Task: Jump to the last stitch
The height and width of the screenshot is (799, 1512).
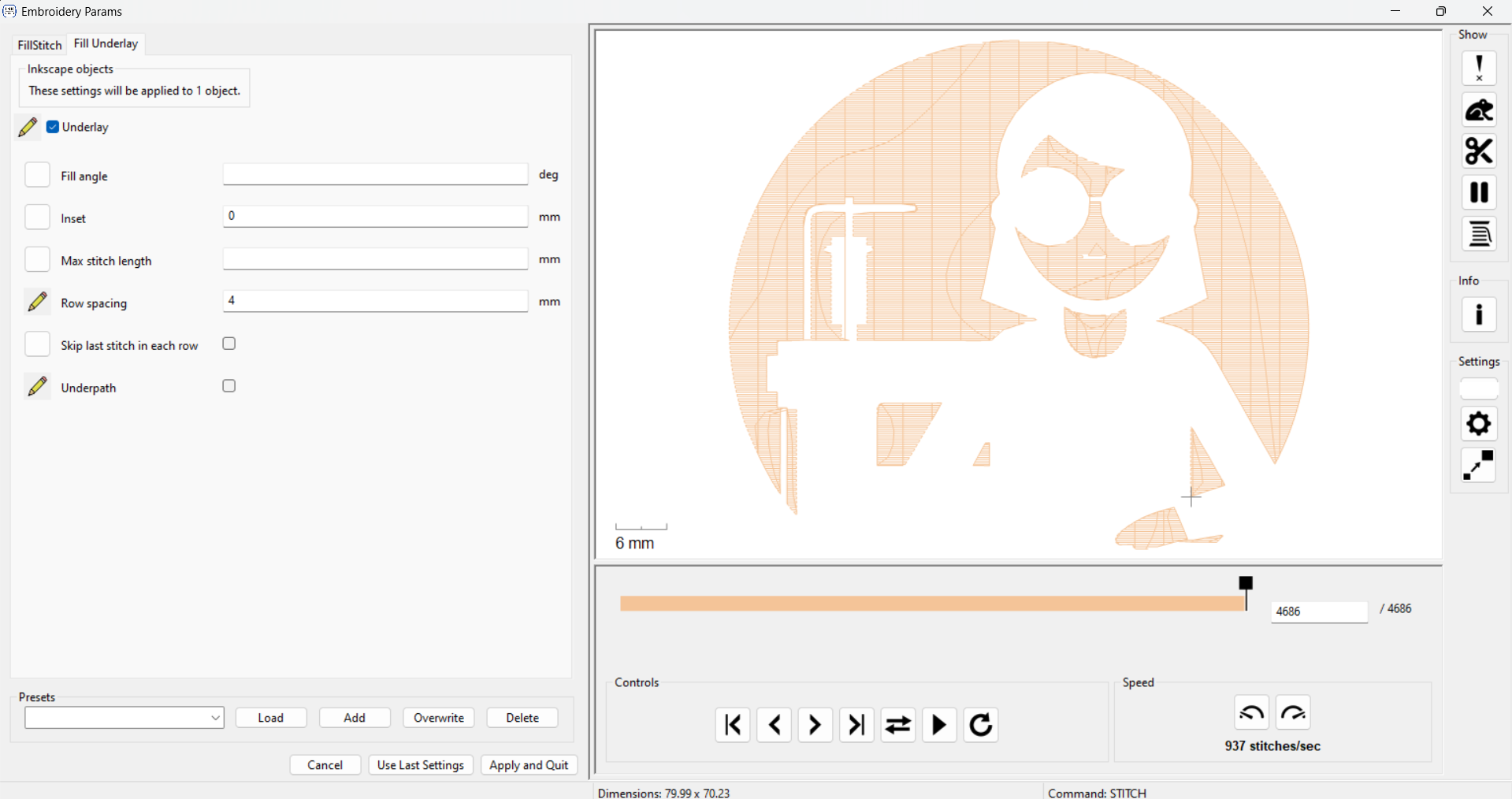Action: point(856,725)
